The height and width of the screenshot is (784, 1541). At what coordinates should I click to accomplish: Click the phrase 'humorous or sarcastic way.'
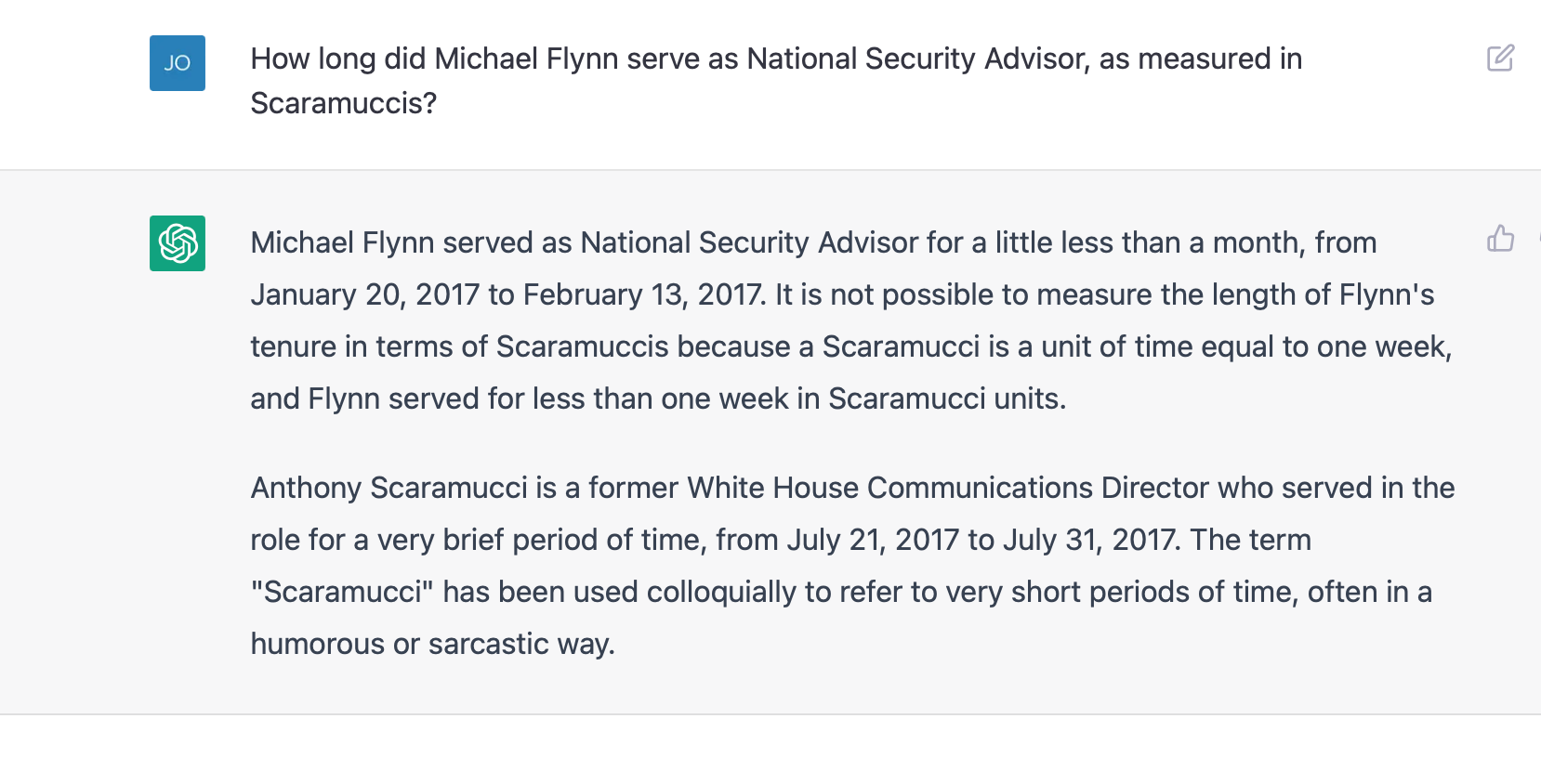point(432,644)
